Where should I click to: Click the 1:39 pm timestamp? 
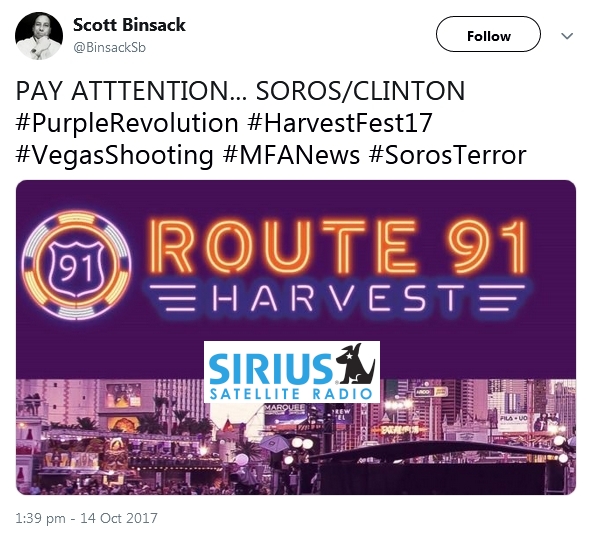click(x=40, y=518)
